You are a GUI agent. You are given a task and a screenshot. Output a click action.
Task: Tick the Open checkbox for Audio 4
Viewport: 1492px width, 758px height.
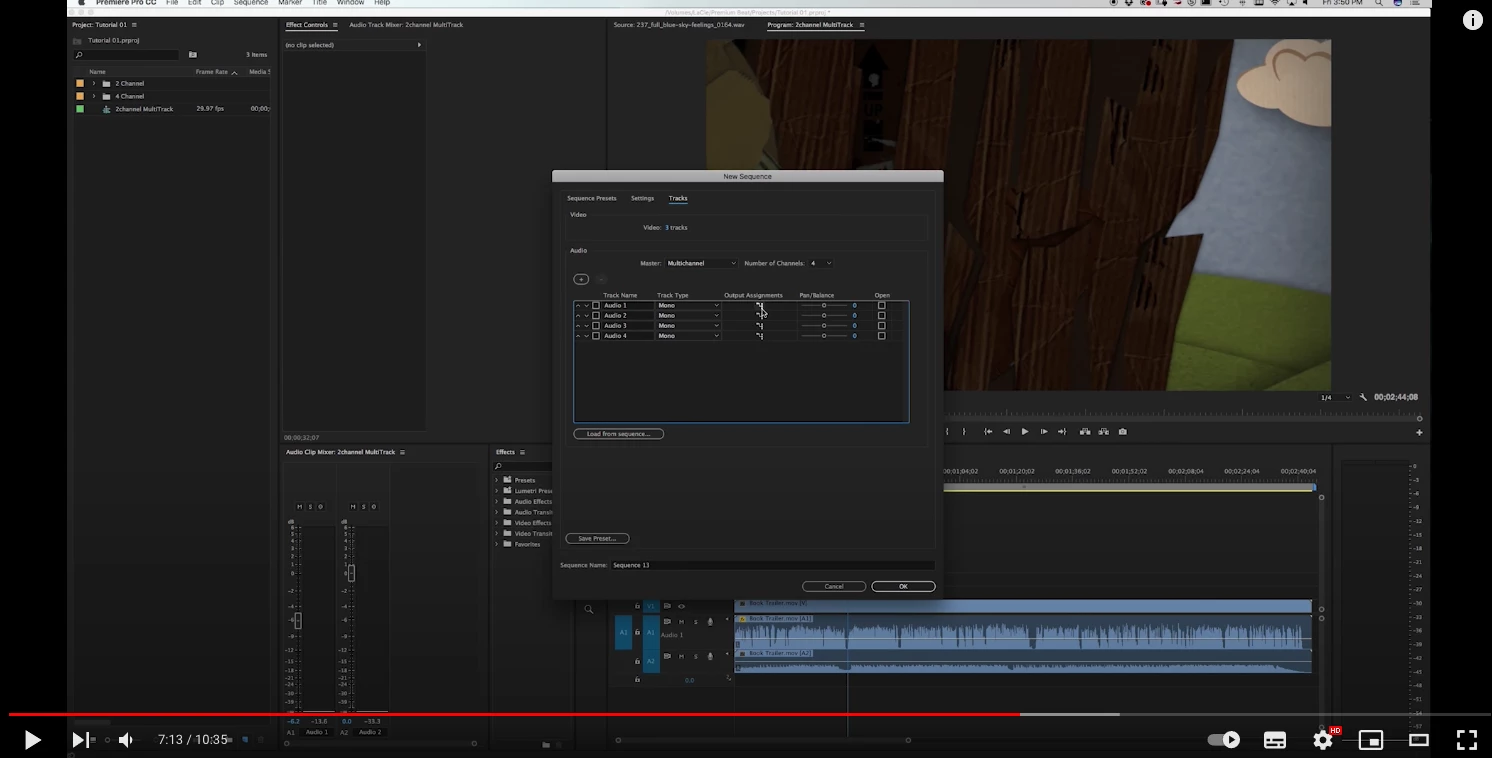click(881, 336)
